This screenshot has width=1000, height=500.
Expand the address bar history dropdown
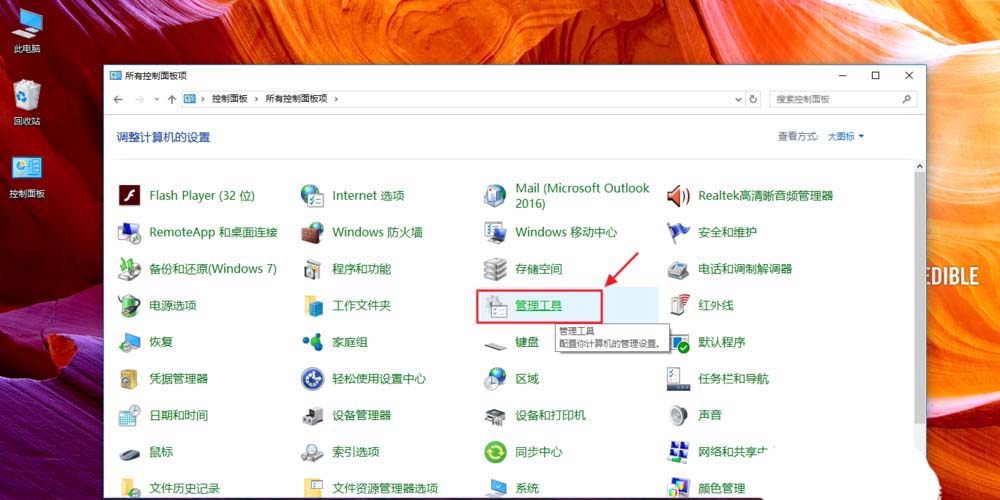(x=739, y=99)
